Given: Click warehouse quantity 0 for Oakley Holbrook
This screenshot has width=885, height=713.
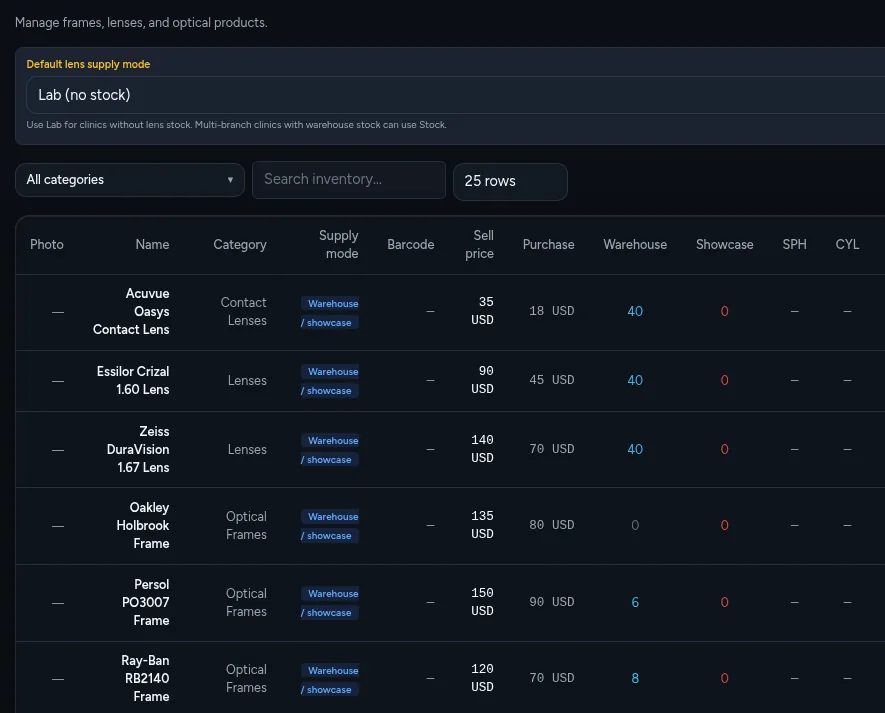Looking at the screenshot, I should pos(635,526).
